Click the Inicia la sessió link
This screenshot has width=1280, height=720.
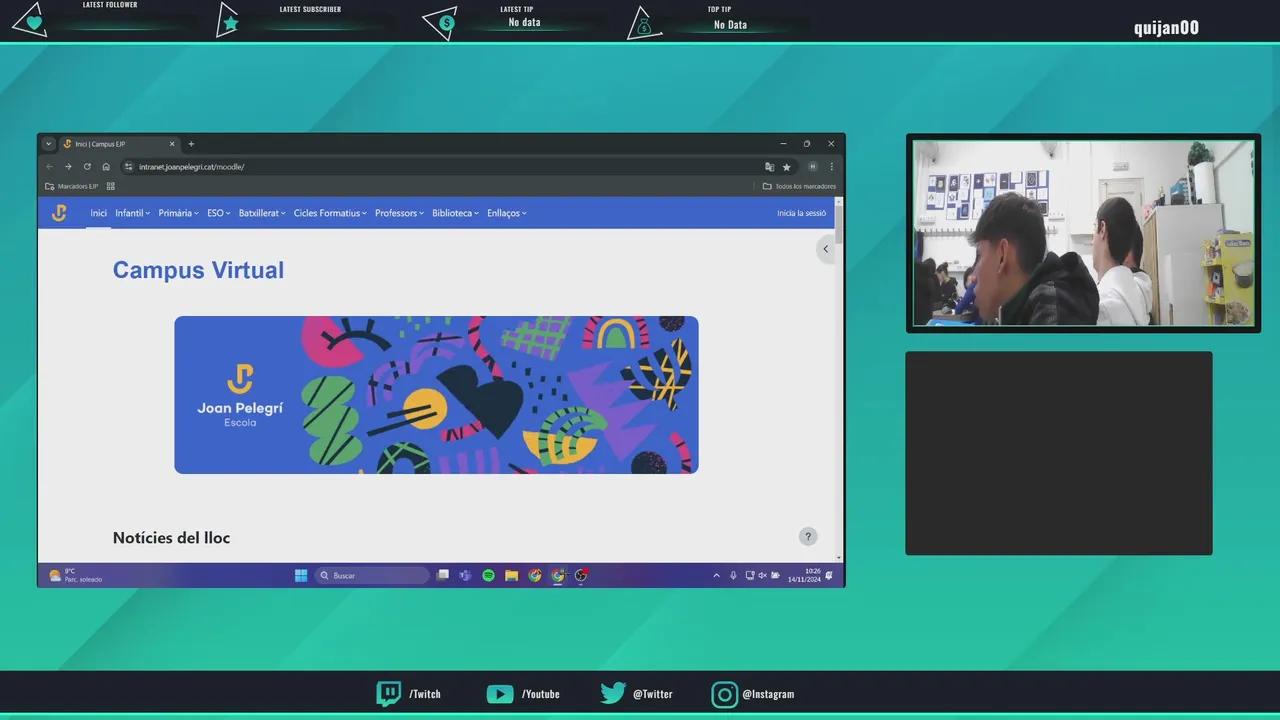[801, 213]
